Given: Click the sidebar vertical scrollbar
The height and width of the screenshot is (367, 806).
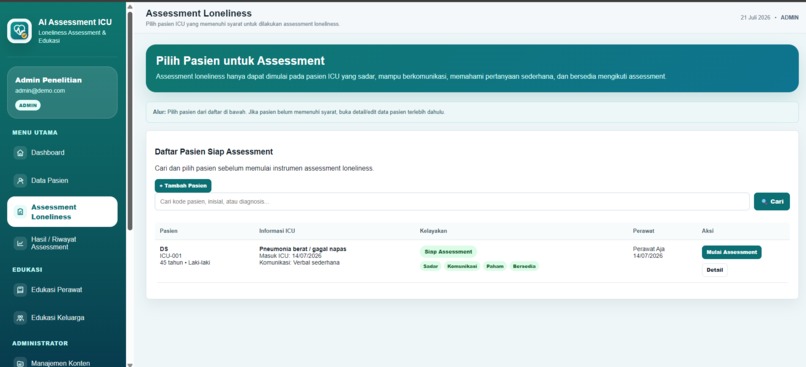Looking at the screenshot, I should 130,121.
